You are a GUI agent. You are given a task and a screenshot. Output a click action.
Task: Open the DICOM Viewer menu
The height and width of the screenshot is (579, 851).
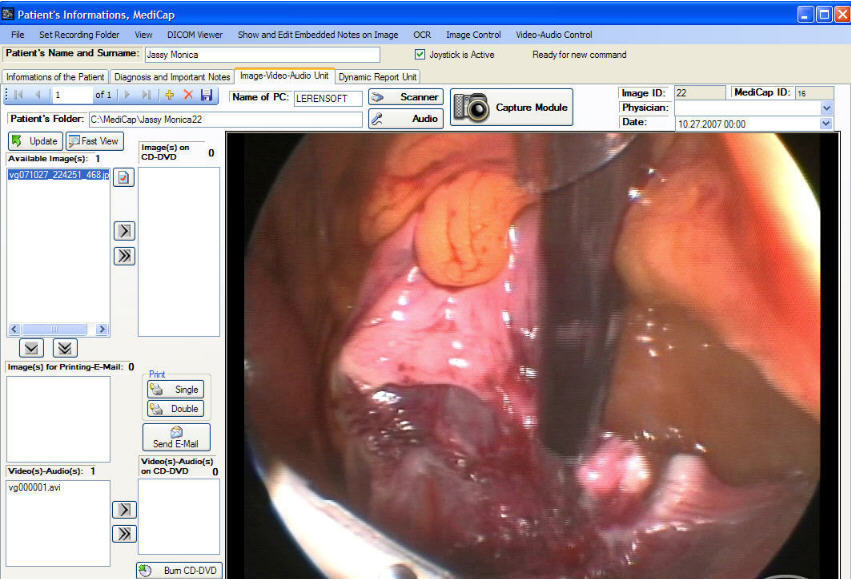(x=194, y=34)
